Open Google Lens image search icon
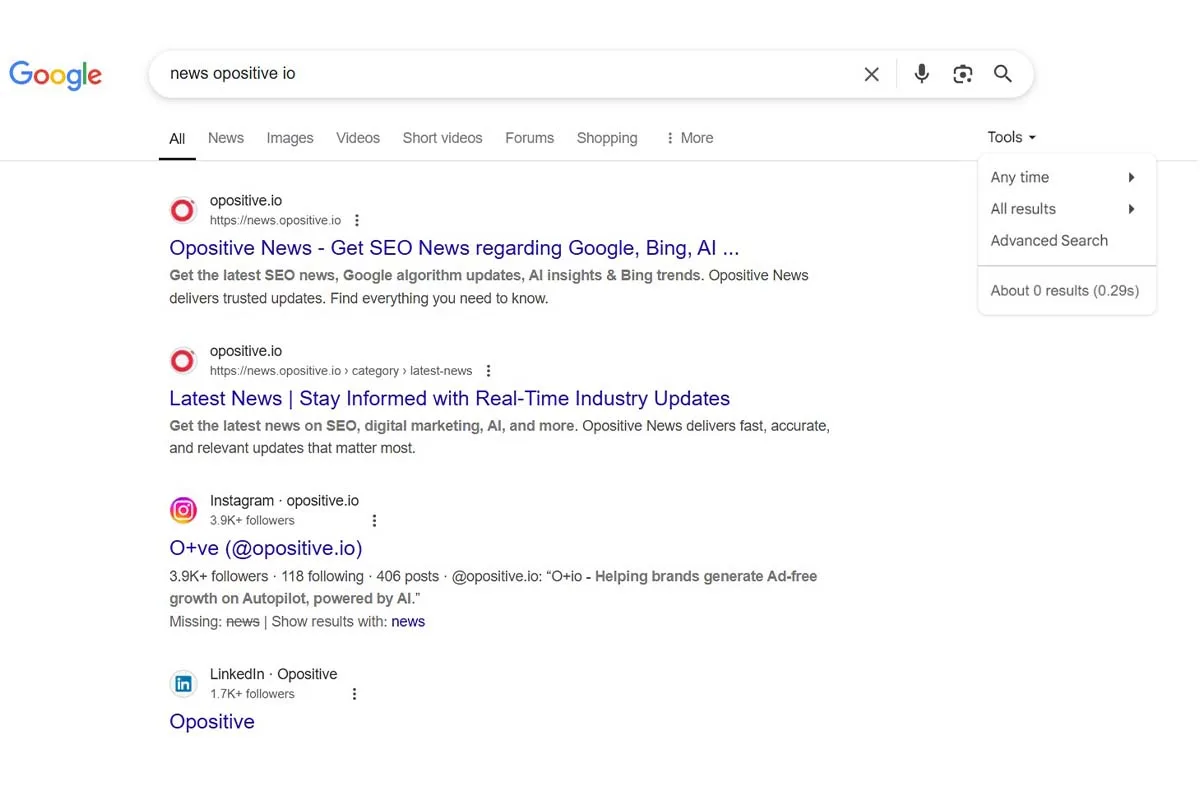This screenshot has height=800, width=1200. (x=962, y=74)
